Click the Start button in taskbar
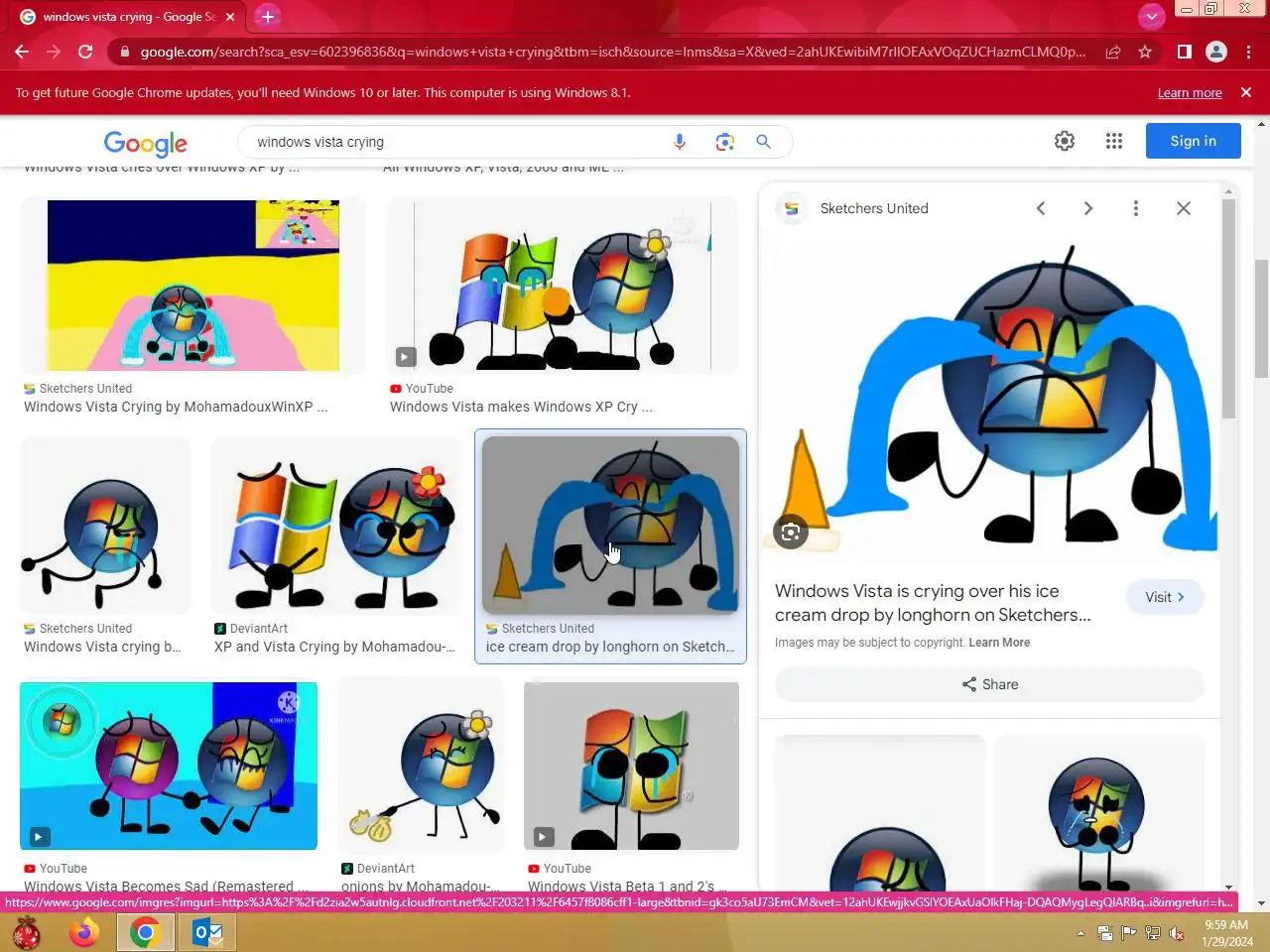The height and width of the screenshot is (952, 1270). pyautogui.click(x=27, y=933)
